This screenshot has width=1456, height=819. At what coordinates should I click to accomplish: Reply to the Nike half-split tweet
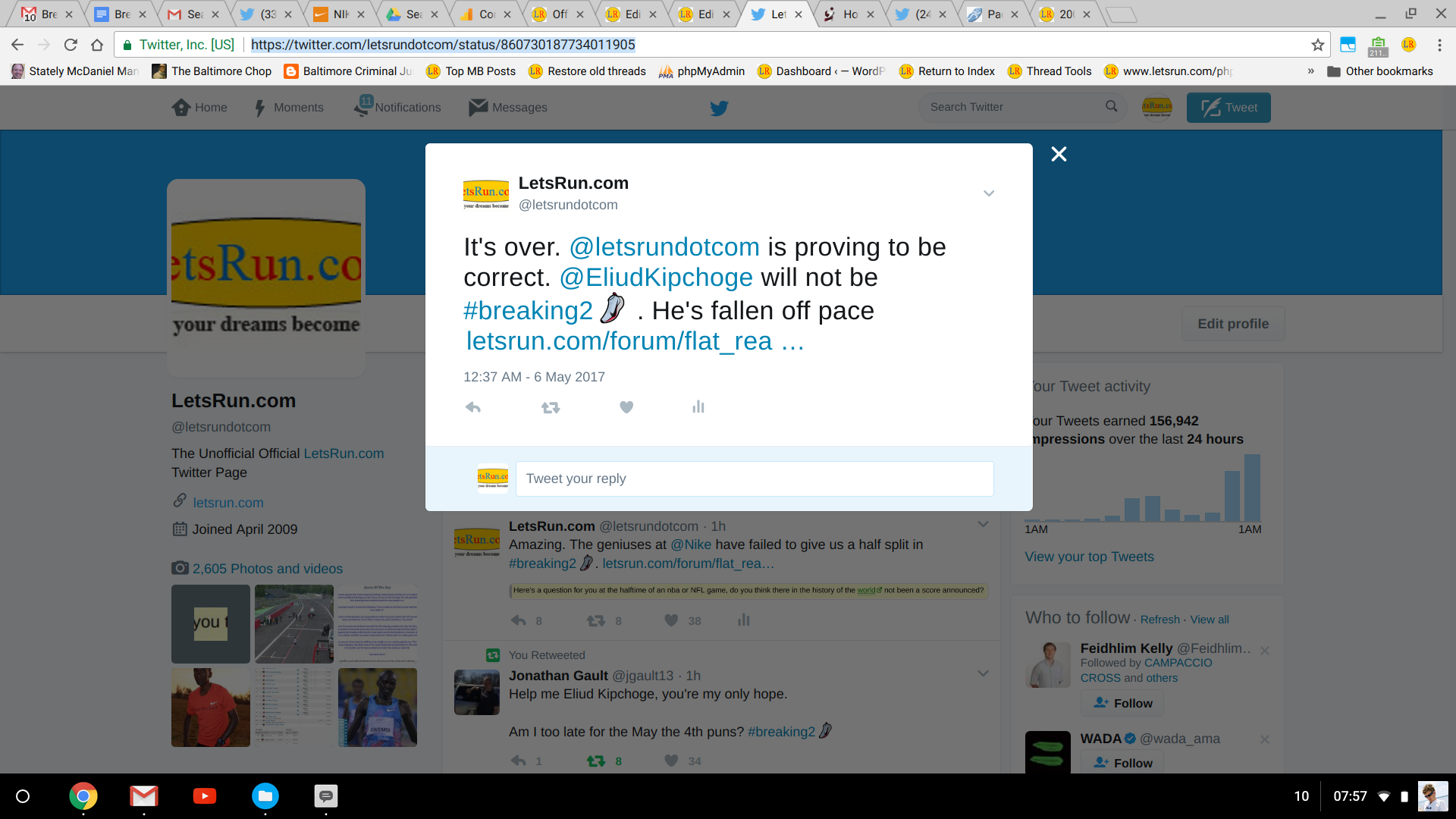pyautogui.click(x=519, y=620)
